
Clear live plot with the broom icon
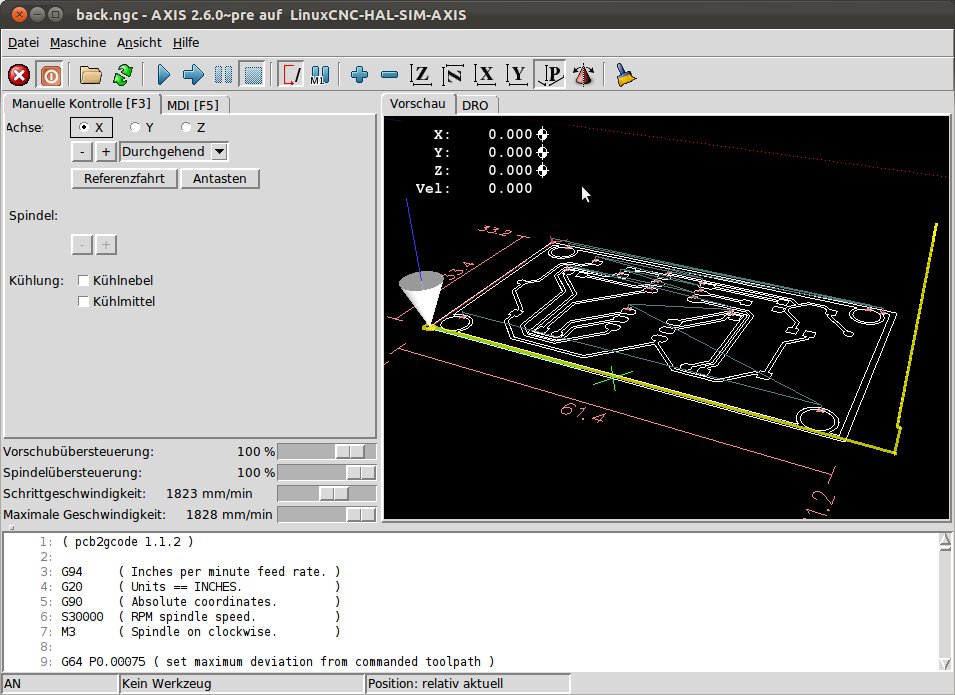pos(626,75)
